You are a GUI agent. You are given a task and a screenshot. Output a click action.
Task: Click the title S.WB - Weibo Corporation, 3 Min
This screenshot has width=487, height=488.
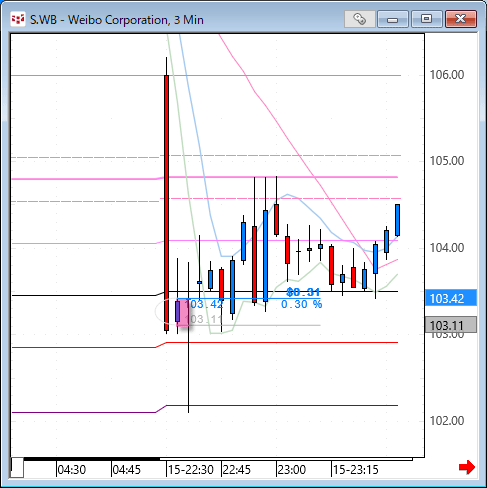click(x=117, y=20)
